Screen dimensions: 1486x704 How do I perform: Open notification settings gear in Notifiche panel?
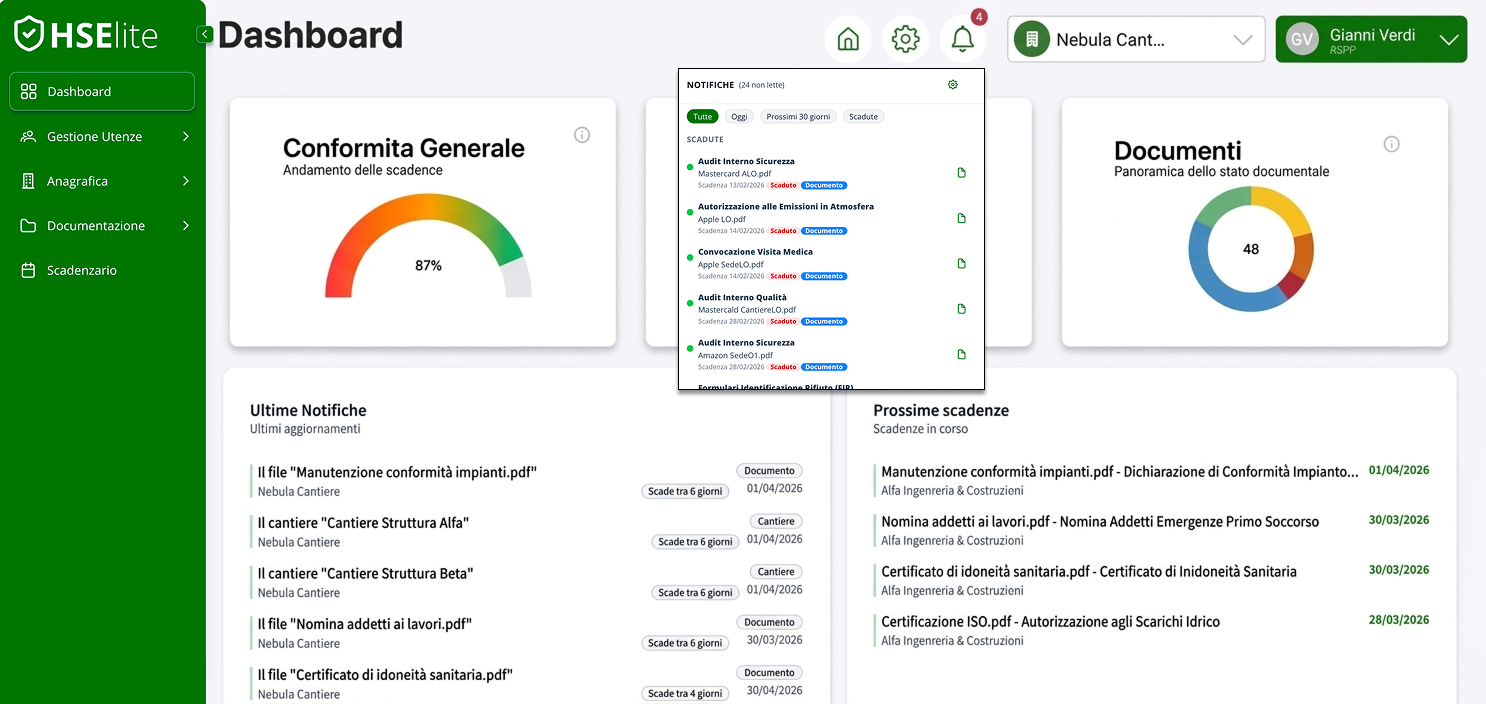coord(953,85)
